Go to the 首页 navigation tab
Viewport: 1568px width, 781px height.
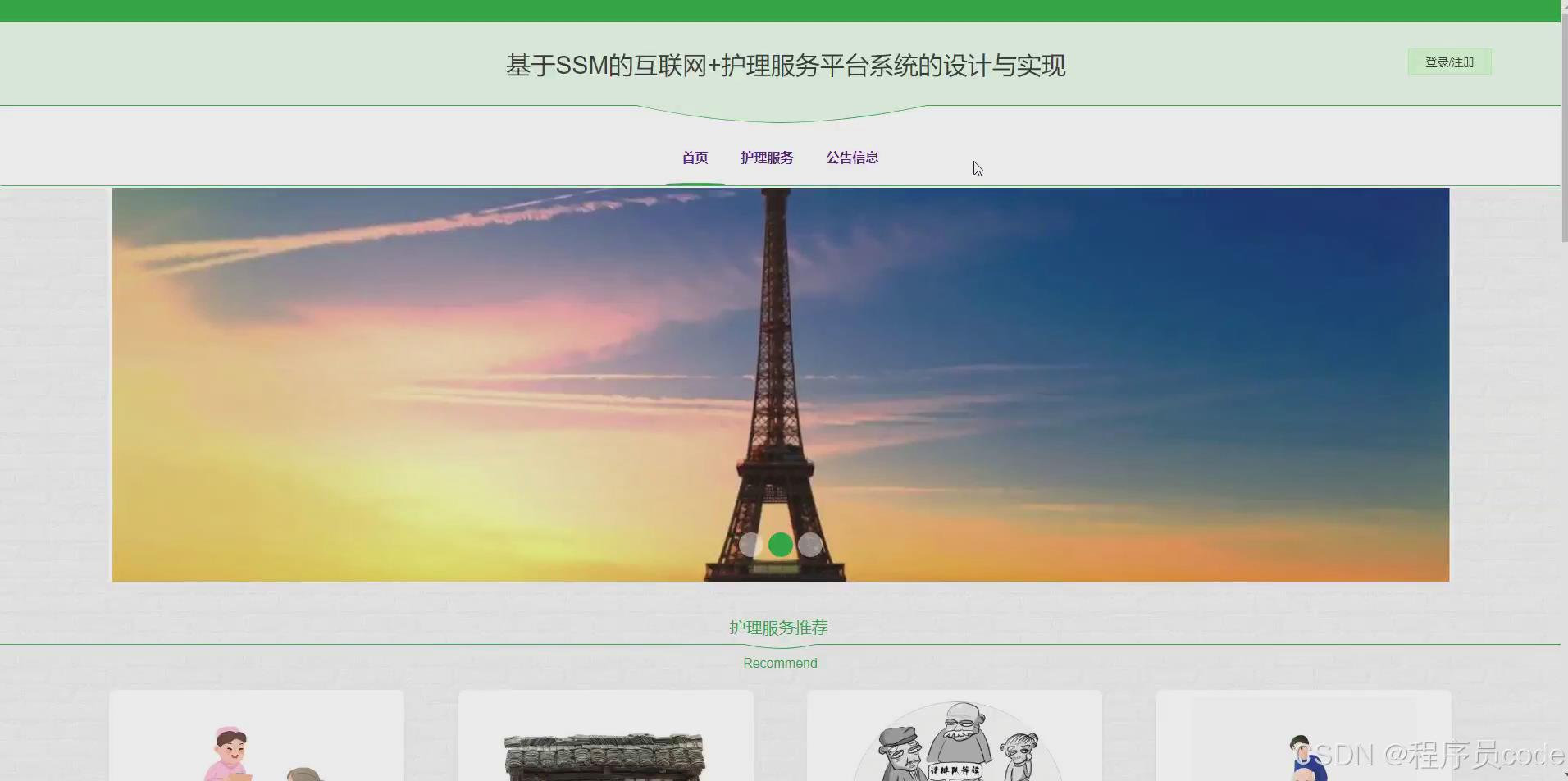(x=695, y=158)
